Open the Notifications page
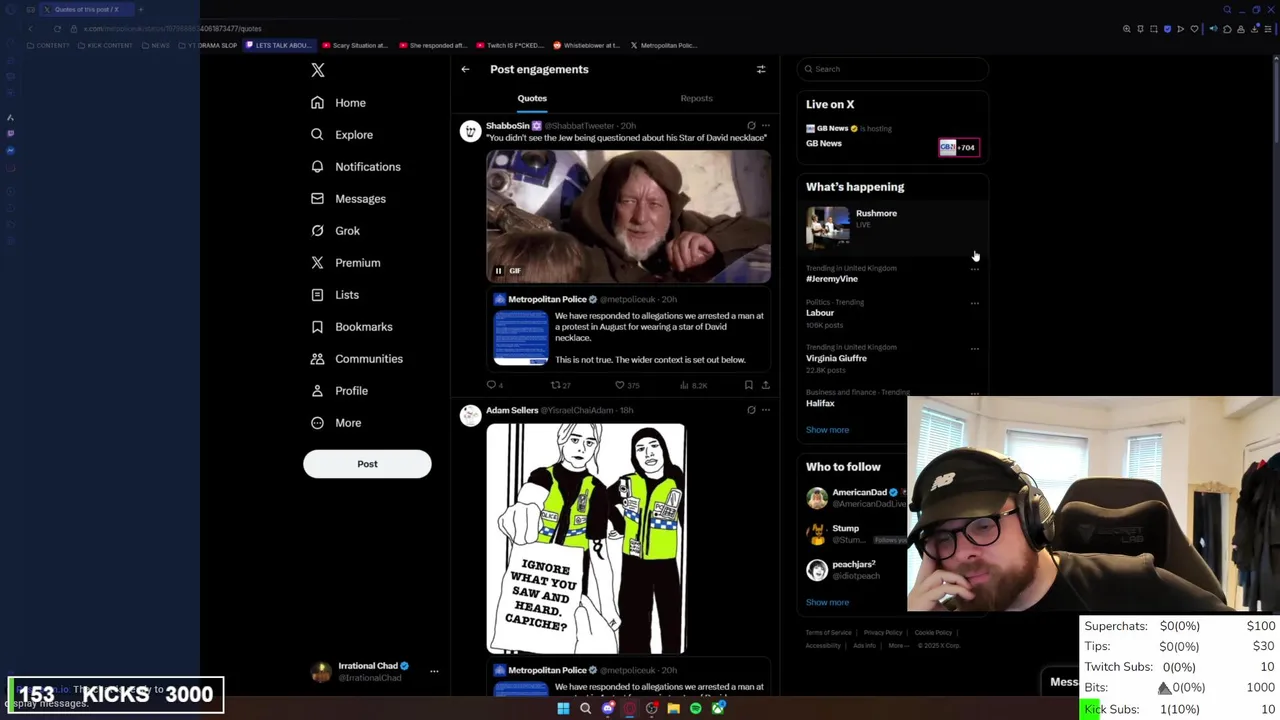Image resolution: width=1280 pixels, height=720 pixels. 356,167
